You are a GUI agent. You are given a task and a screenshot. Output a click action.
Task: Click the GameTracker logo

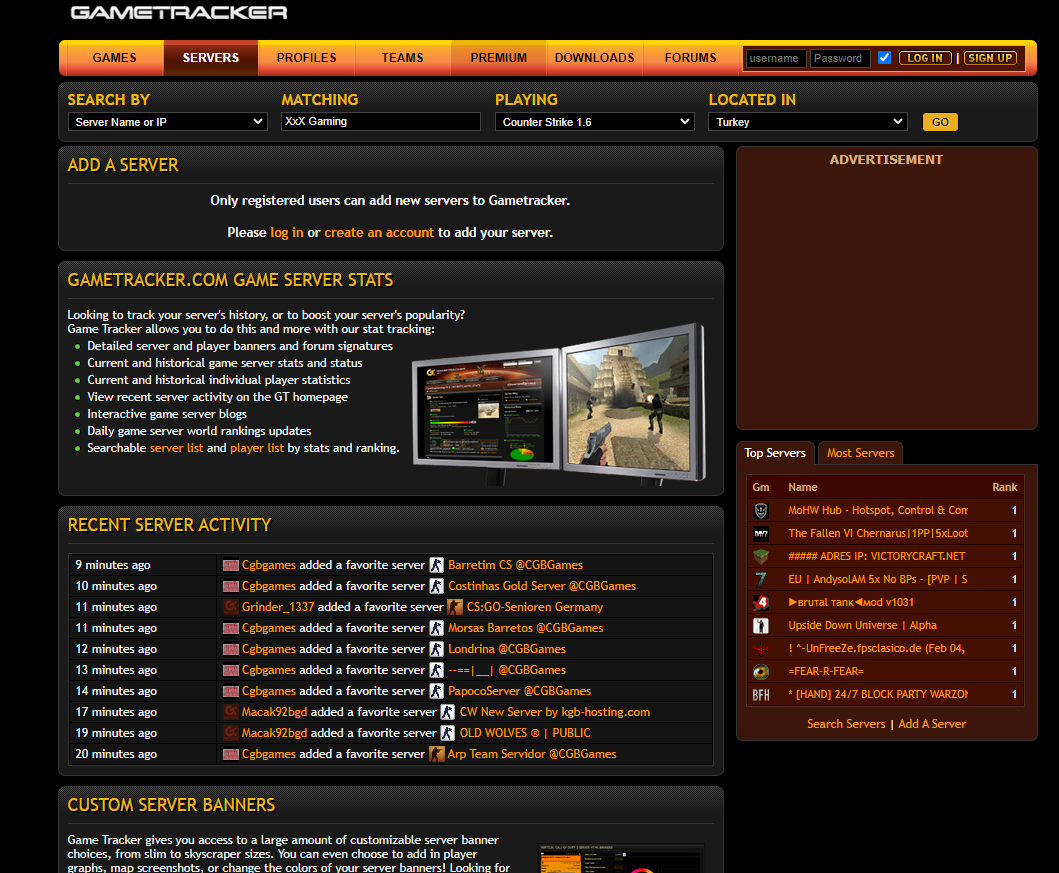pyautogui.click(x=179, y=12)
